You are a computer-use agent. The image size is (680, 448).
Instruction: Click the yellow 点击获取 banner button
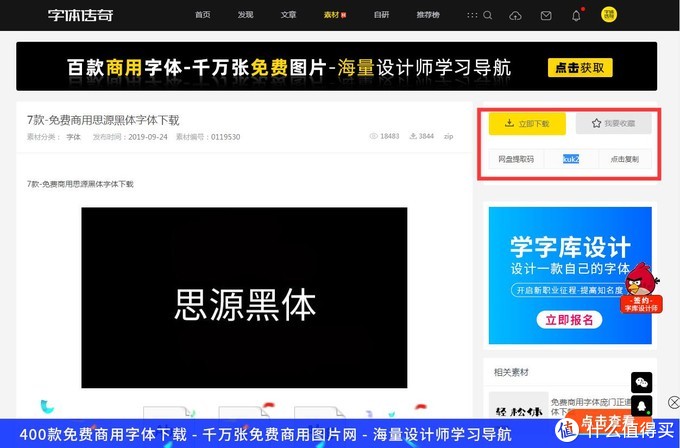point(580,67)
